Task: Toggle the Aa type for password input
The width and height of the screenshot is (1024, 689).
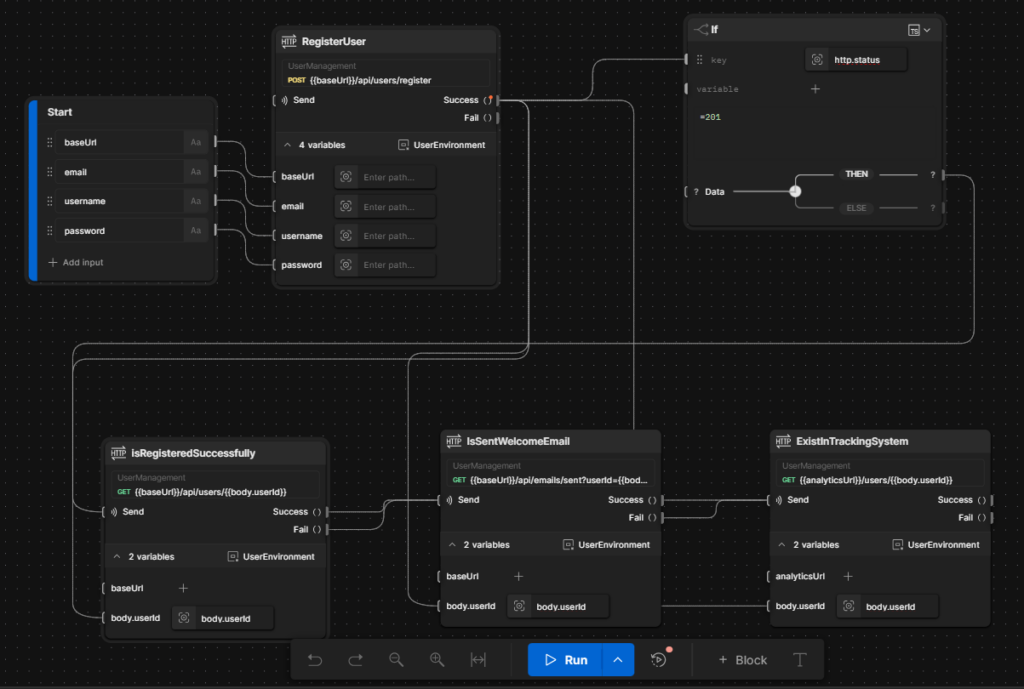Action: (196, 231)
